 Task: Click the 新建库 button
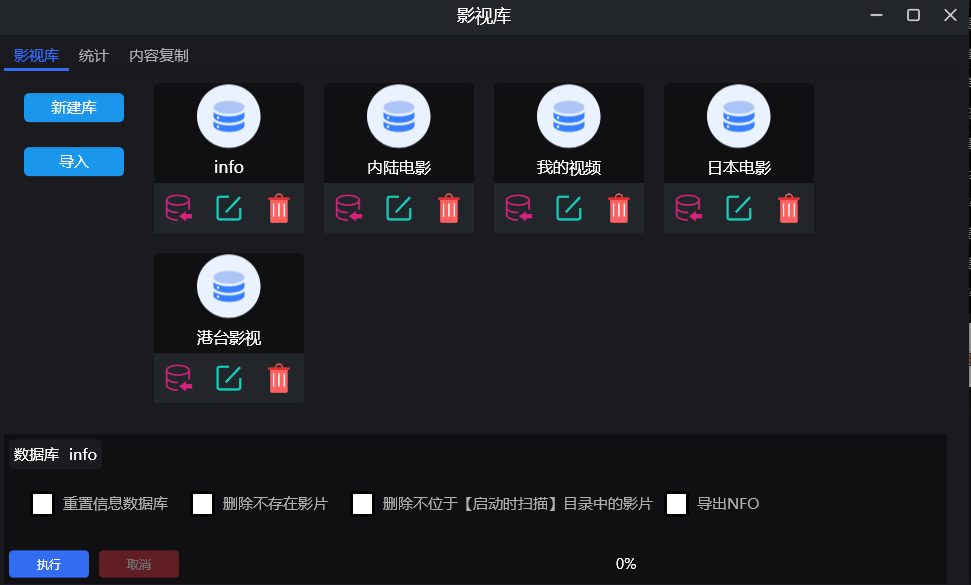click(x=74, y=108)
